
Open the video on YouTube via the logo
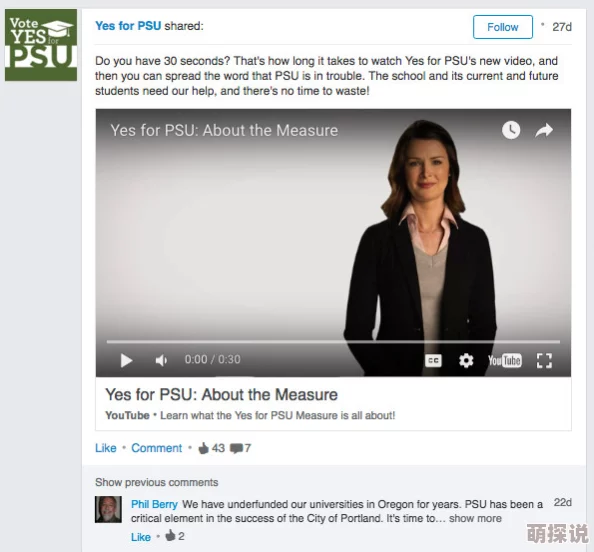point(504,360)
